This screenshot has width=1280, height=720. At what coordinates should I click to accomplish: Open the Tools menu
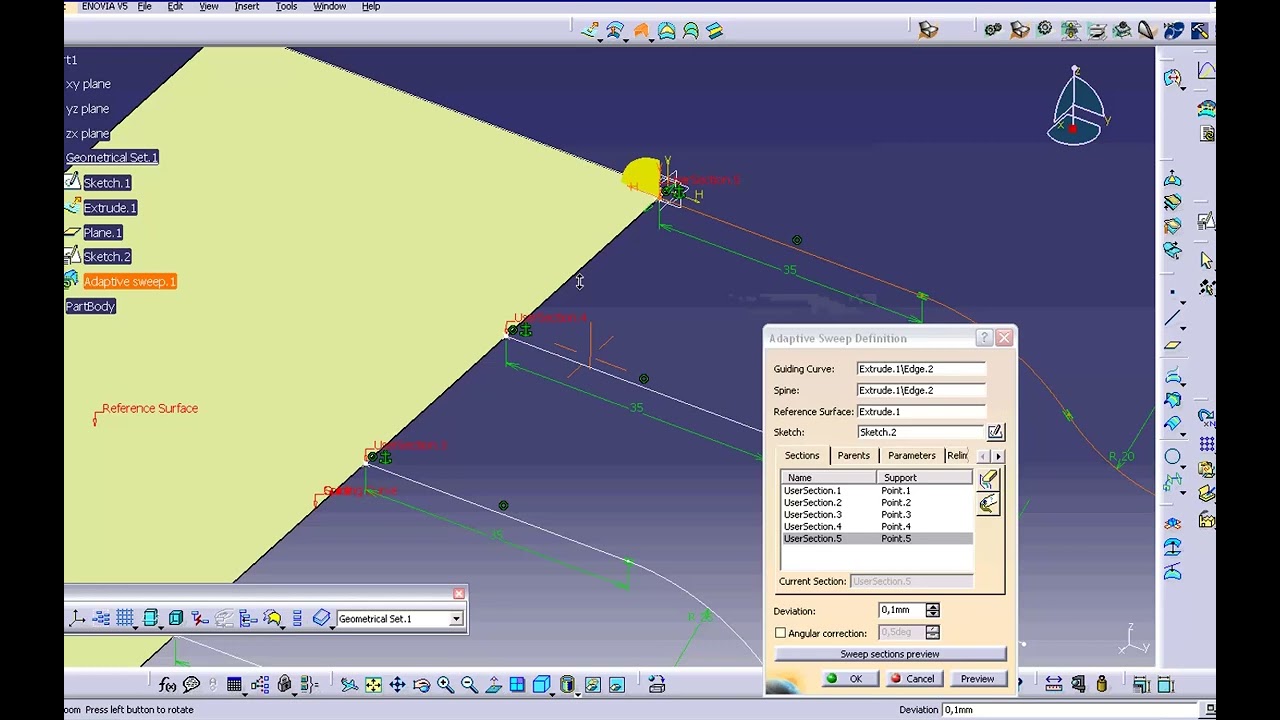286,6
